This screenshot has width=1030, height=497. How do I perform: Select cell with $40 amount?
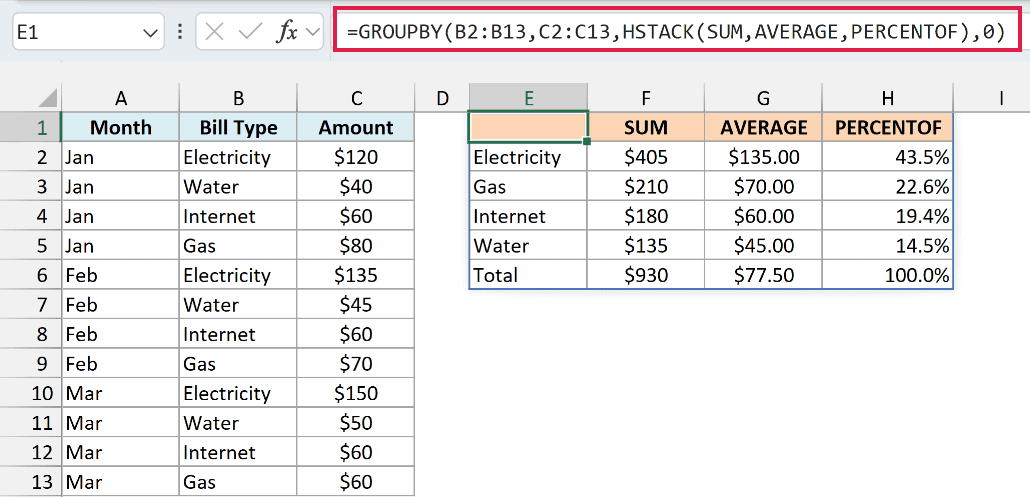356,186
